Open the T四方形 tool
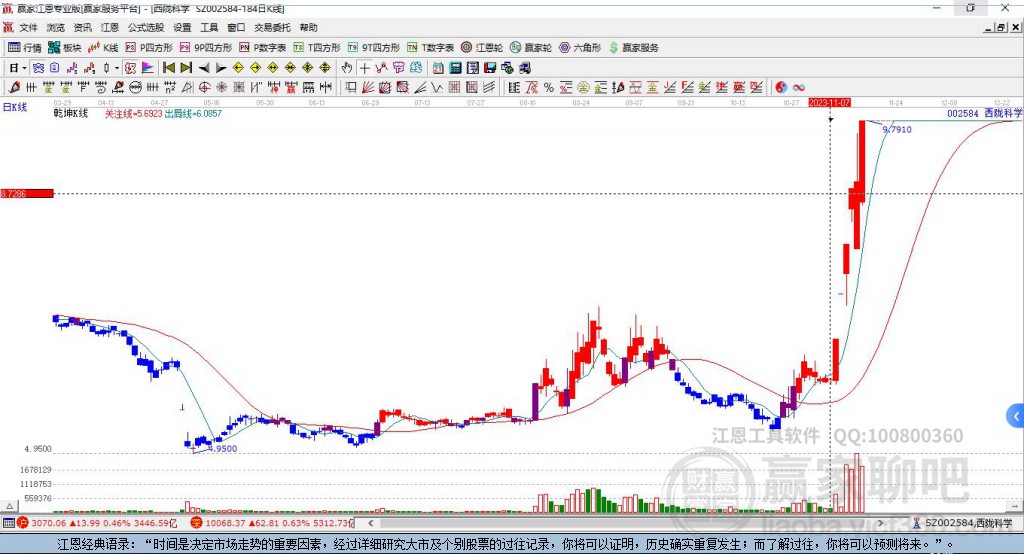The image size is (1024, 554). click(317, 48)
